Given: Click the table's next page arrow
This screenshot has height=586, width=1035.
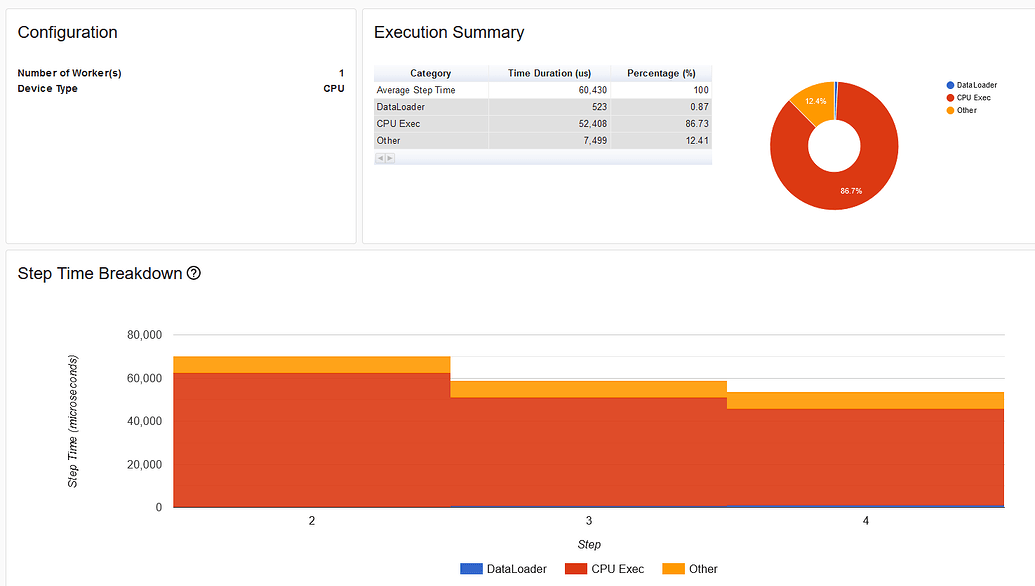Looking at the screenshot, I should pos(390,158).
